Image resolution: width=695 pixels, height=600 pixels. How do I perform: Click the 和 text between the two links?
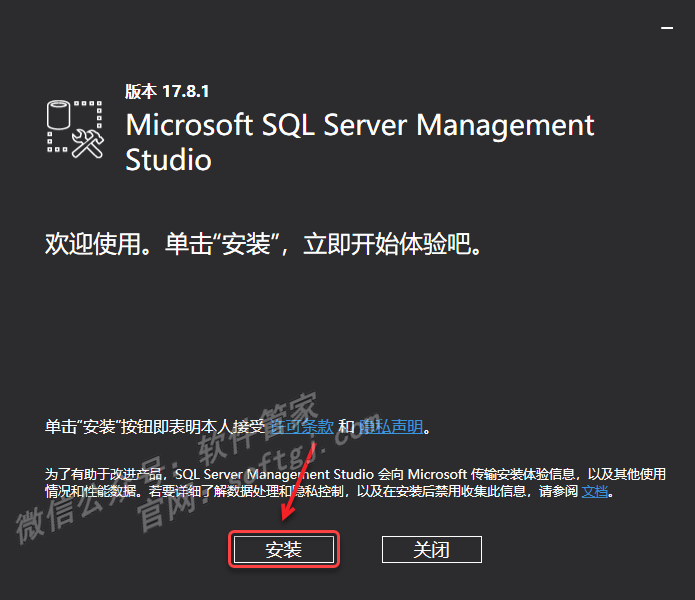coord(346,427)
